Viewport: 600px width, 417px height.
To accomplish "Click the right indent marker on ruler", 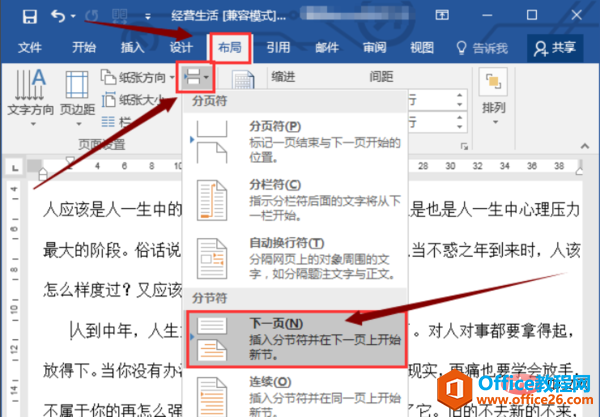I will click(580, 170).
